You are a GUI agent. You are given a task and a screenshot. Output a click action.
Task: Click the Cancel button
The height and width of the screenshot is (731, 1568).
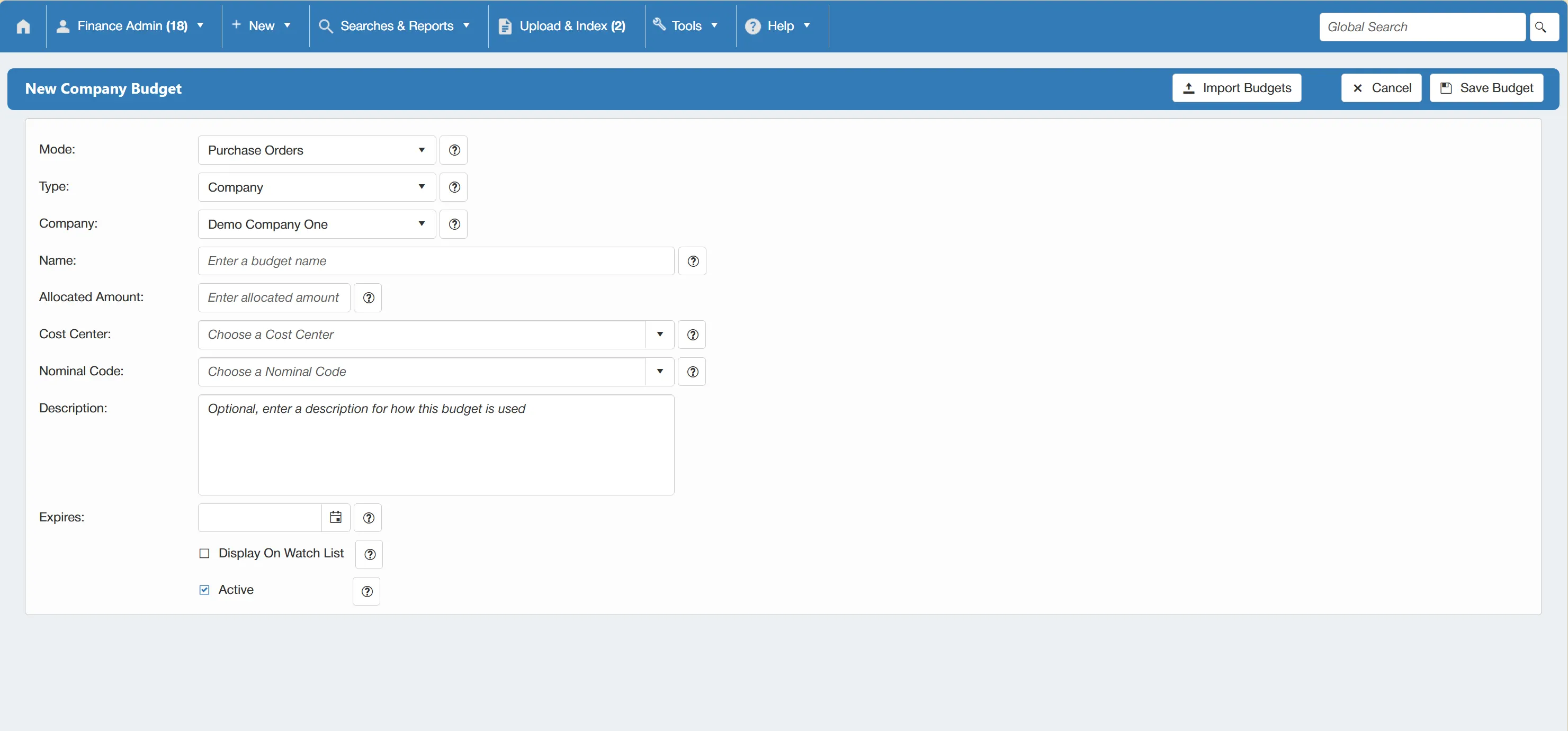(1382, 88)
